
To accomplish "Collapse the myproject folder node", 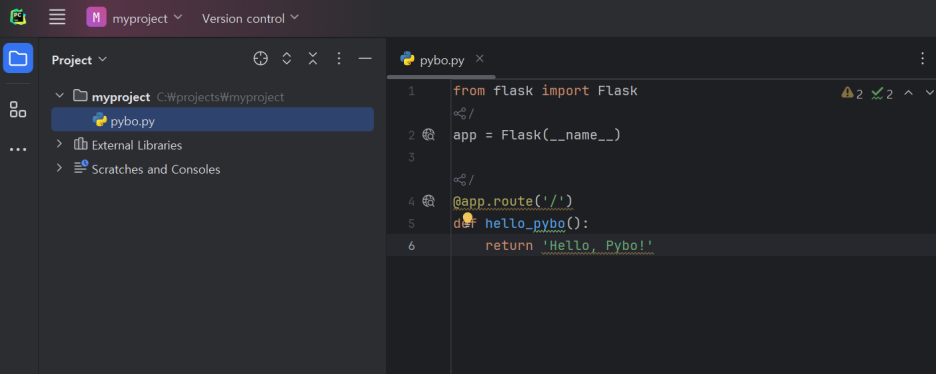I will point(59,96).
